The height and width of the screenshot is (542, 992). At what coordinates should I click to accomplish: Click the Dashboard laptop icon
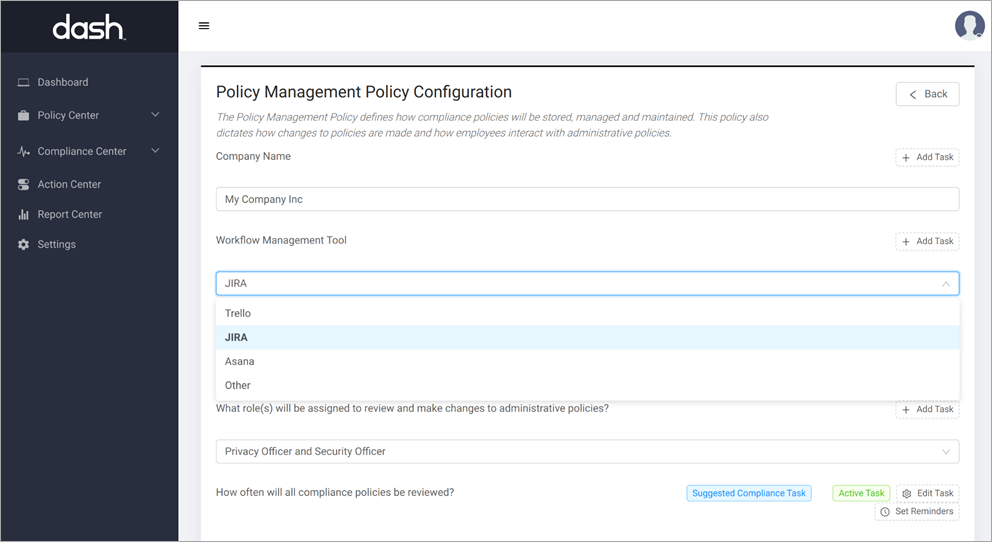[x=24, y=82]
